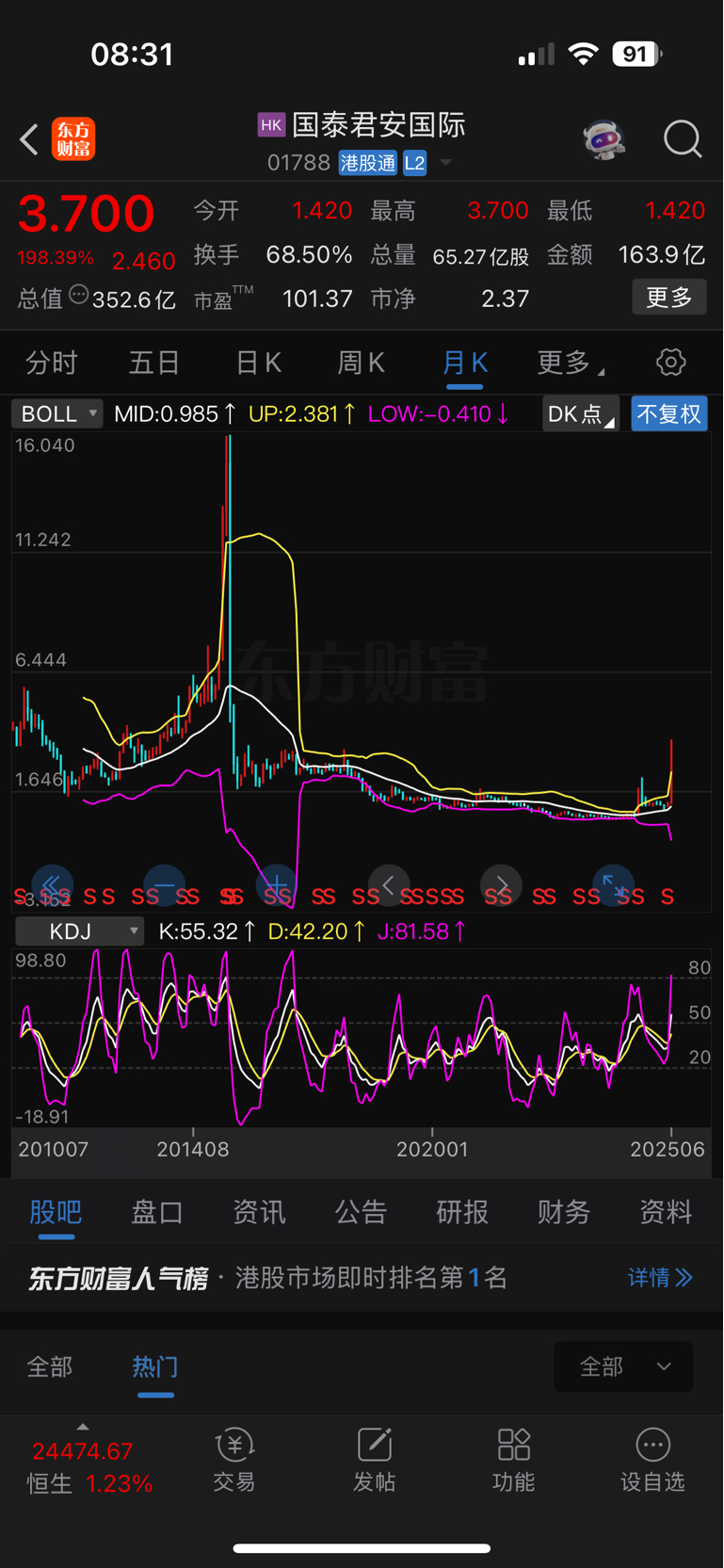Tap the Wi-Fi status icon

[x=584, y=54]
